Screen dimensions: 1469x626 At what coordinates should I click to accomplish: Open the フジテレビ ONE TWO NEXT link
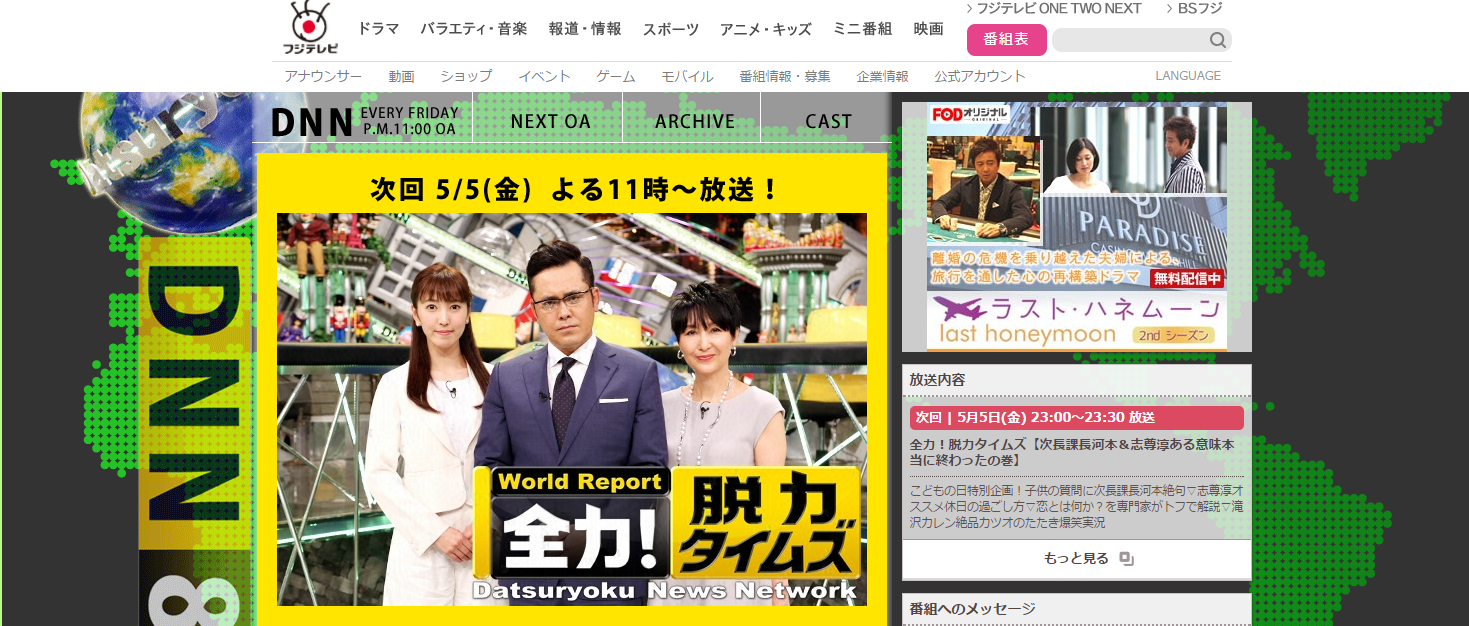[x=1059, y=8]
